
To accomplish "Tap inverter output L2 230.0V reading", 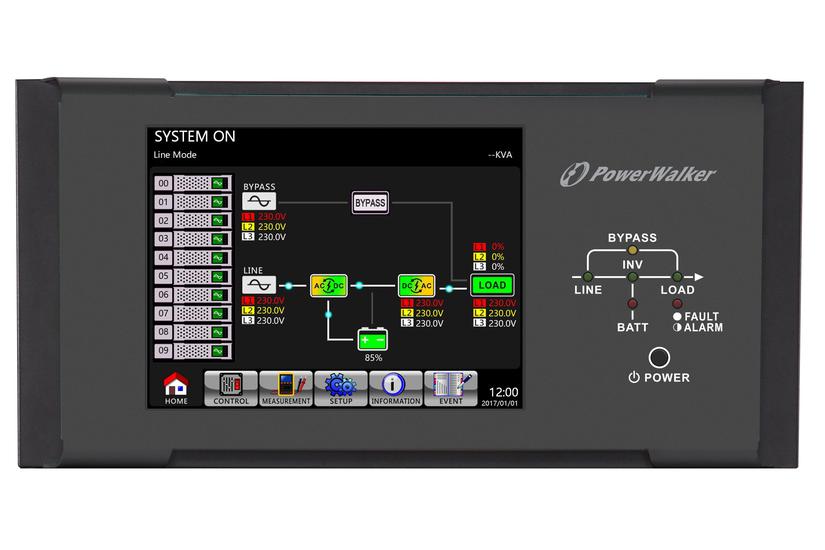I will coord(422,313).
